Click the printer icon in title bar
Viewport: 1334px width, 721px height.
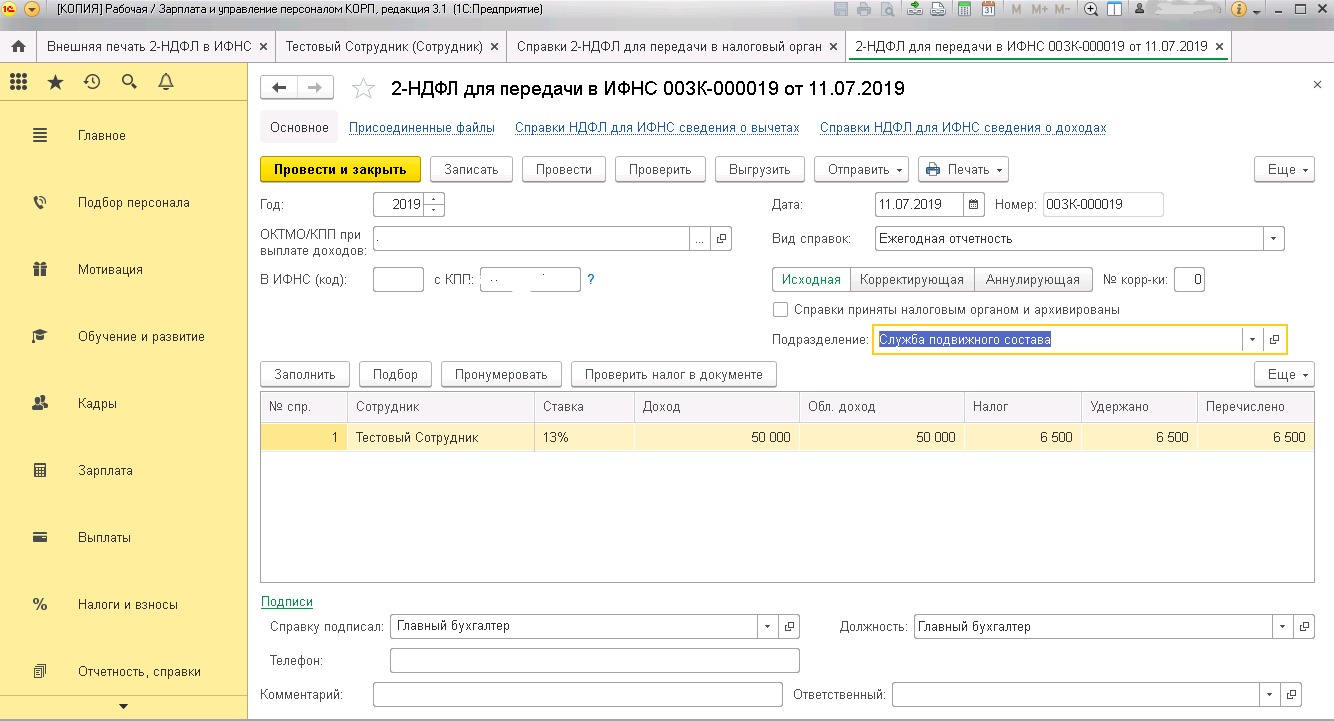click(x=862, y=10)
